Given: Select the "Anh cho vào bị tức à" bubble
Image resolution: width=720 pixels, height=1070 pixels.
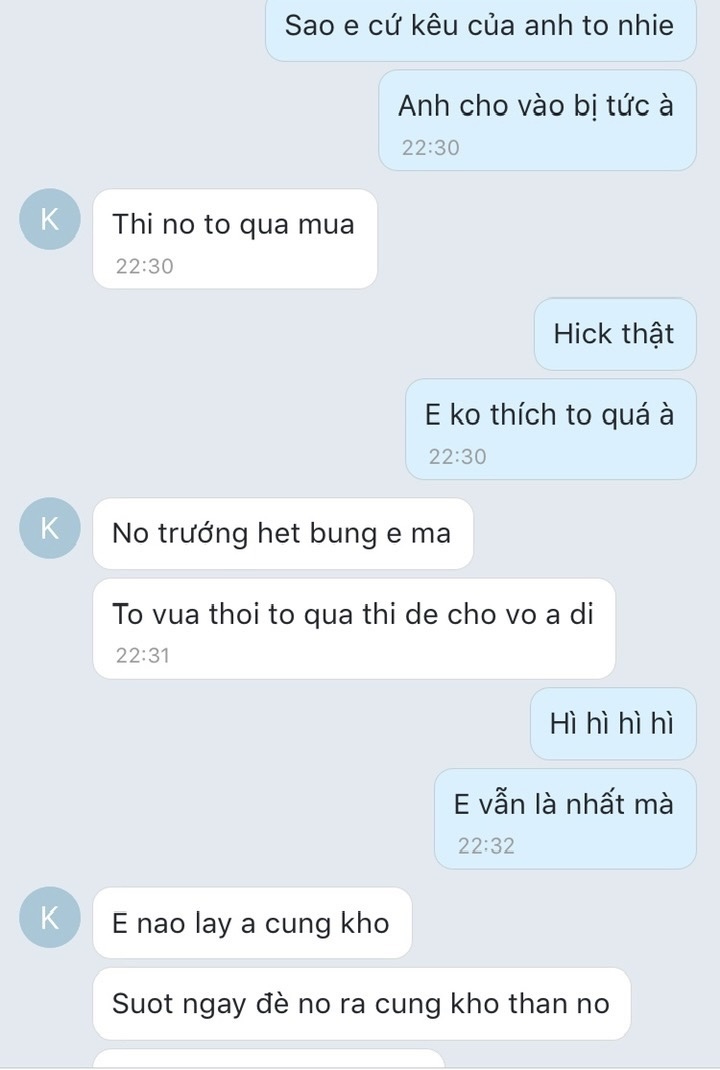Looking at the screenshot, I should [536, 119].
